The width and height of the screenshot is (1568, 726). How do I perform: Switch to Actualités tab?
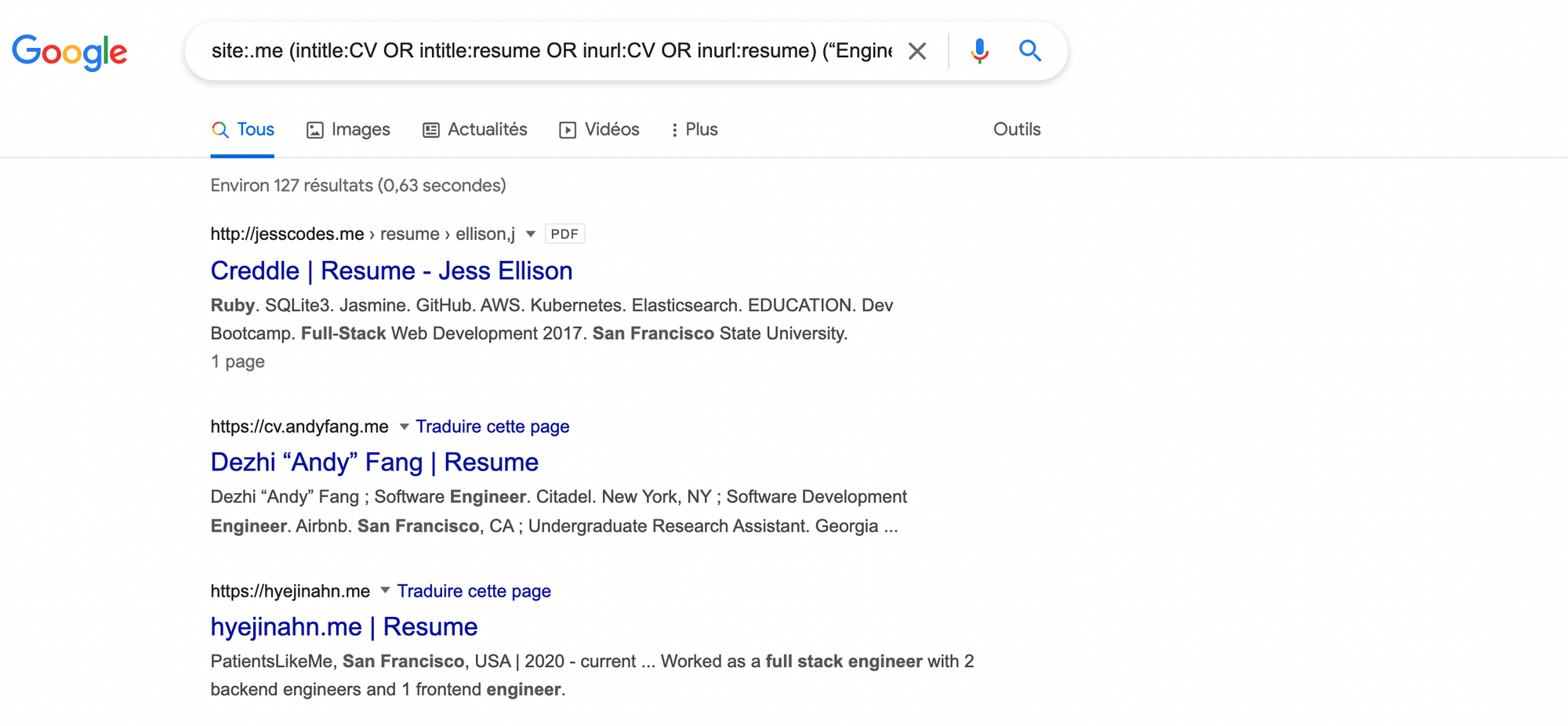[x=475, y=130]
